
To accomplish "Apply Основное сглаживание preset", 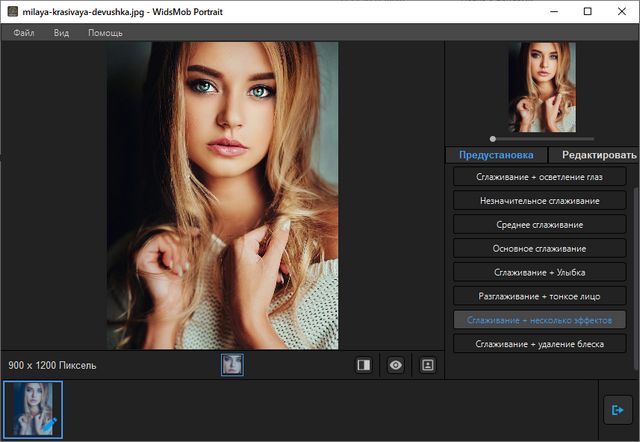I will pyautogui.click(x=539, y=249).
